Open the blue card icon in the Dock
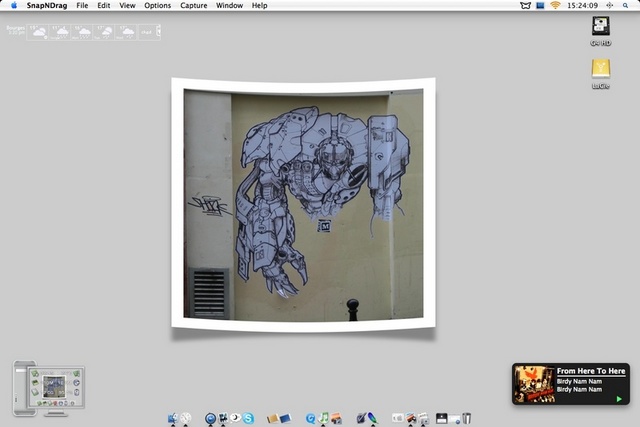The width and height of the screenshot is (640, 427). 285,418
